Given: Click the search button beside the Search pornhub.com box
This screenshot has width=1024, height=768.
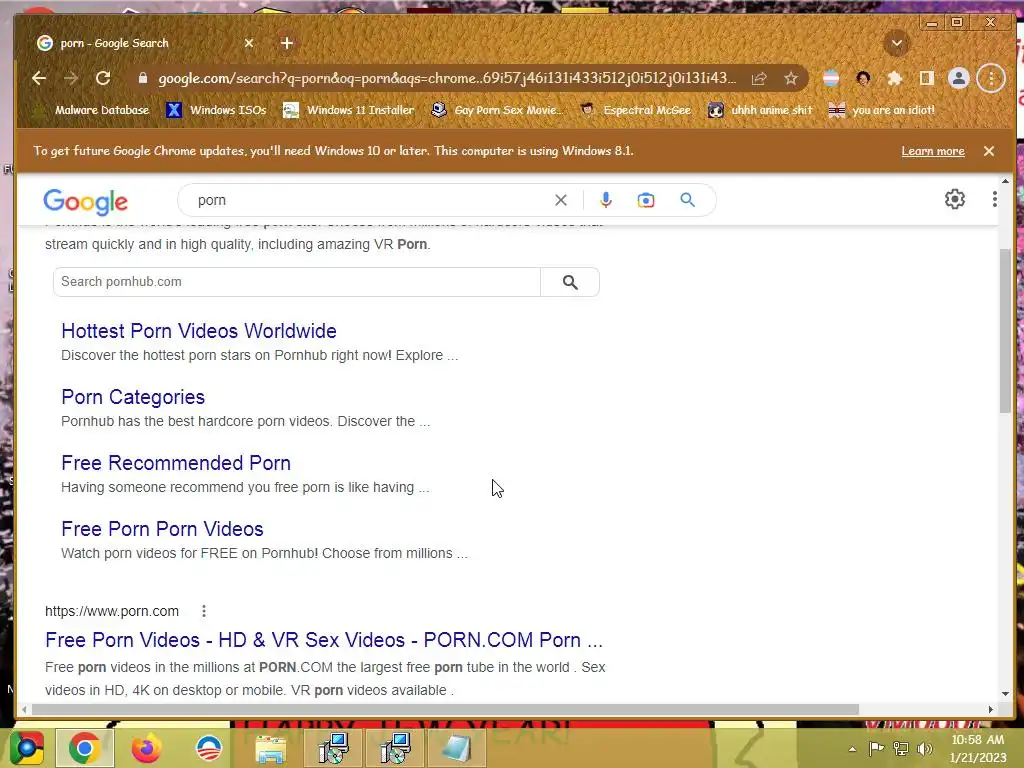Looking at the screenshot, I should point(569,282).
